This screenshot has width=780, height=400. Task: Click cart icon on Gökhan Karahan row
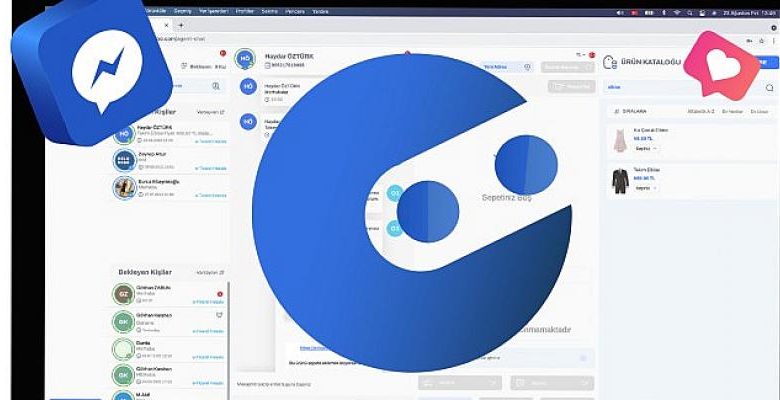[x=219, y=315]
